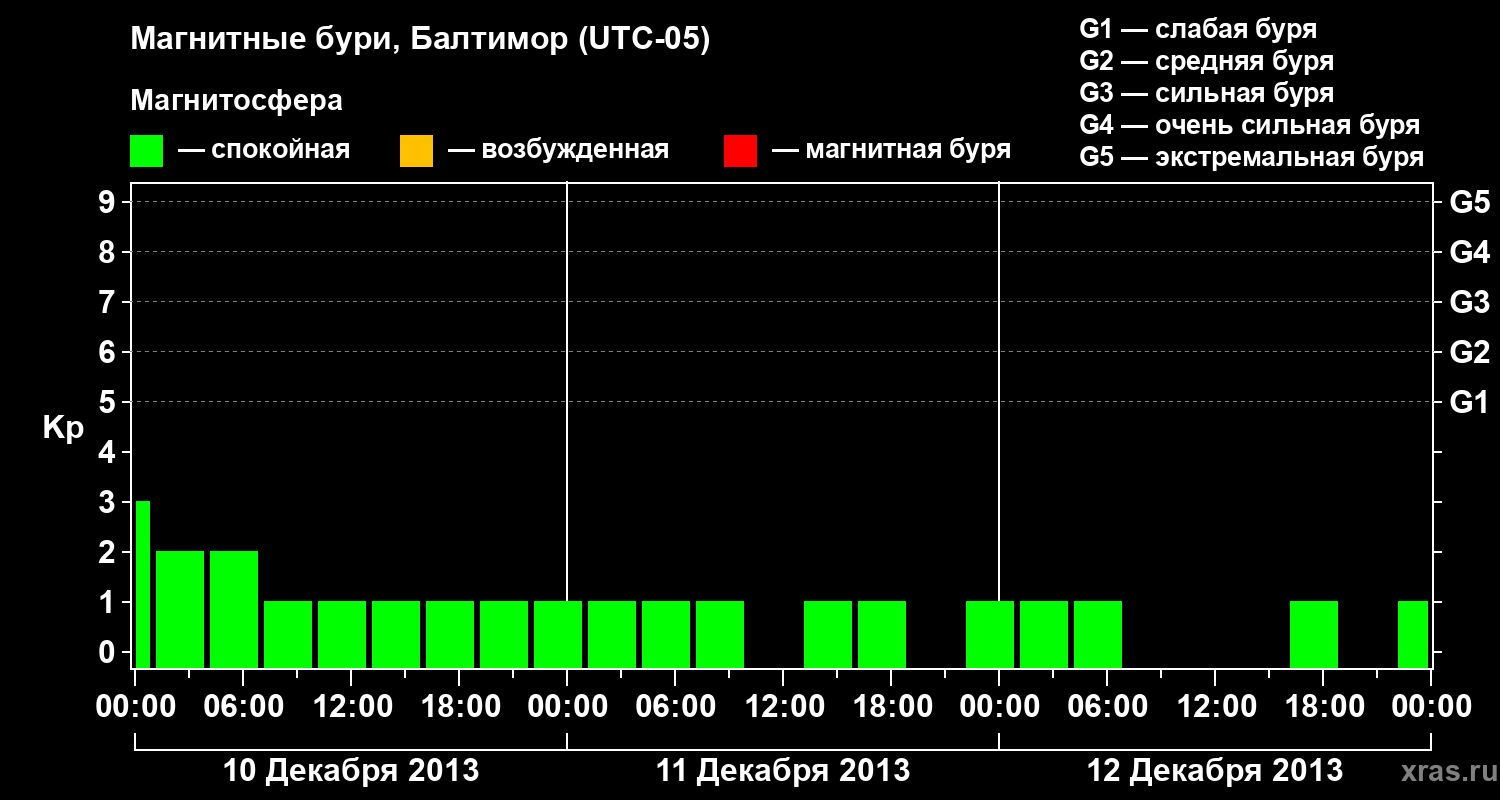Click the G5 label on right axis
The image size is (1500, 800).
click(x=1469, y=202)
